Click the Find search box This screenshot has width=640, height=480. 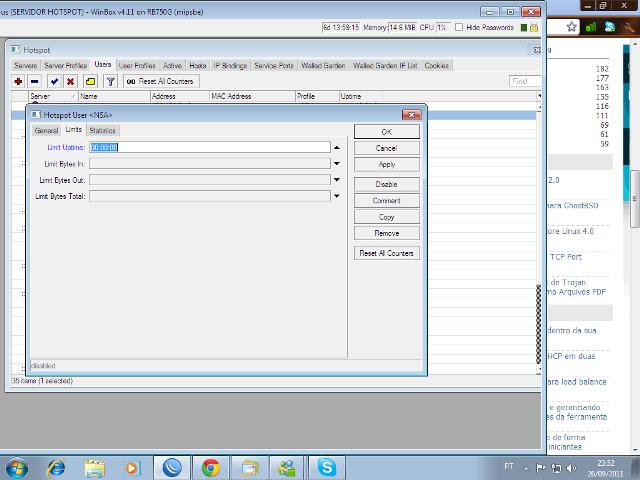click(x=525, y=81)
